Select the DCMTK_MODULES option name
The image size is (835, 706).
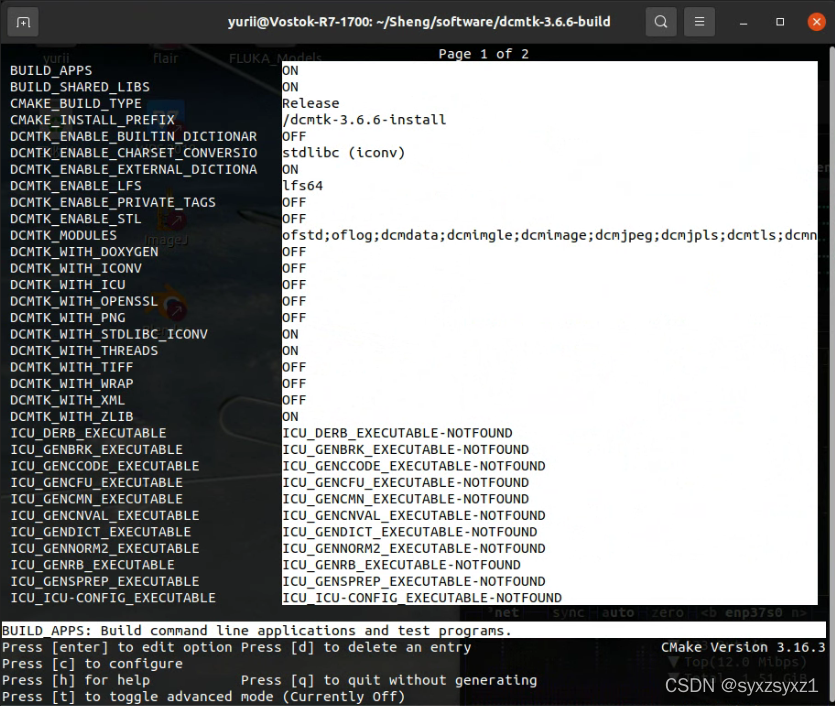pyautogui.click(x=63, y=235)
